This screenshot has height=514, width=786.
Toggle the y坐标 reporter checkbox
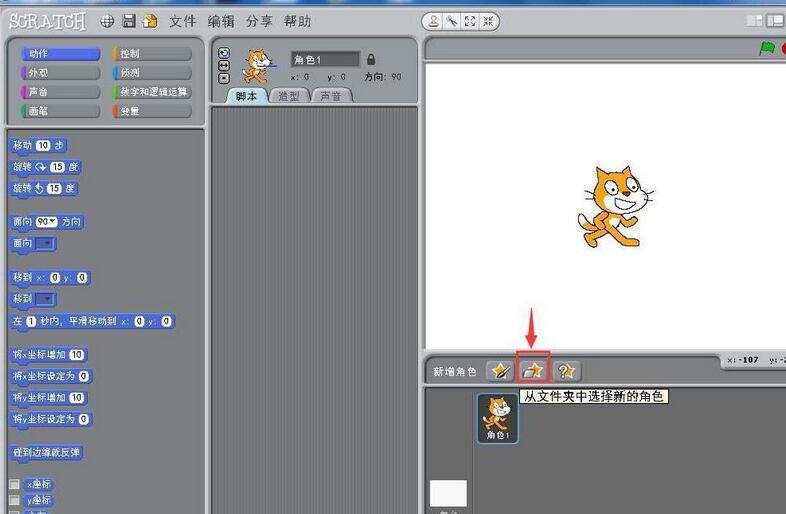point(14,500)
